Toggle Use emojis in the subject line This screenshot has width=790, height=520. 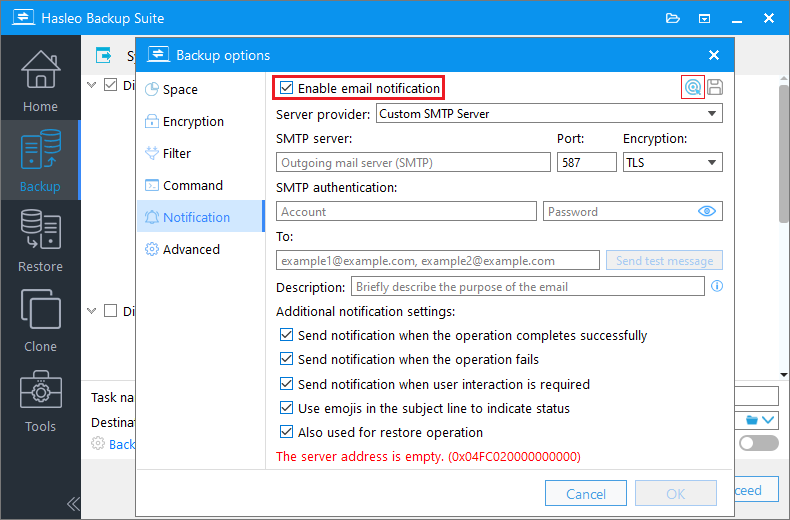pyautogui.click(x=286, y=408)
